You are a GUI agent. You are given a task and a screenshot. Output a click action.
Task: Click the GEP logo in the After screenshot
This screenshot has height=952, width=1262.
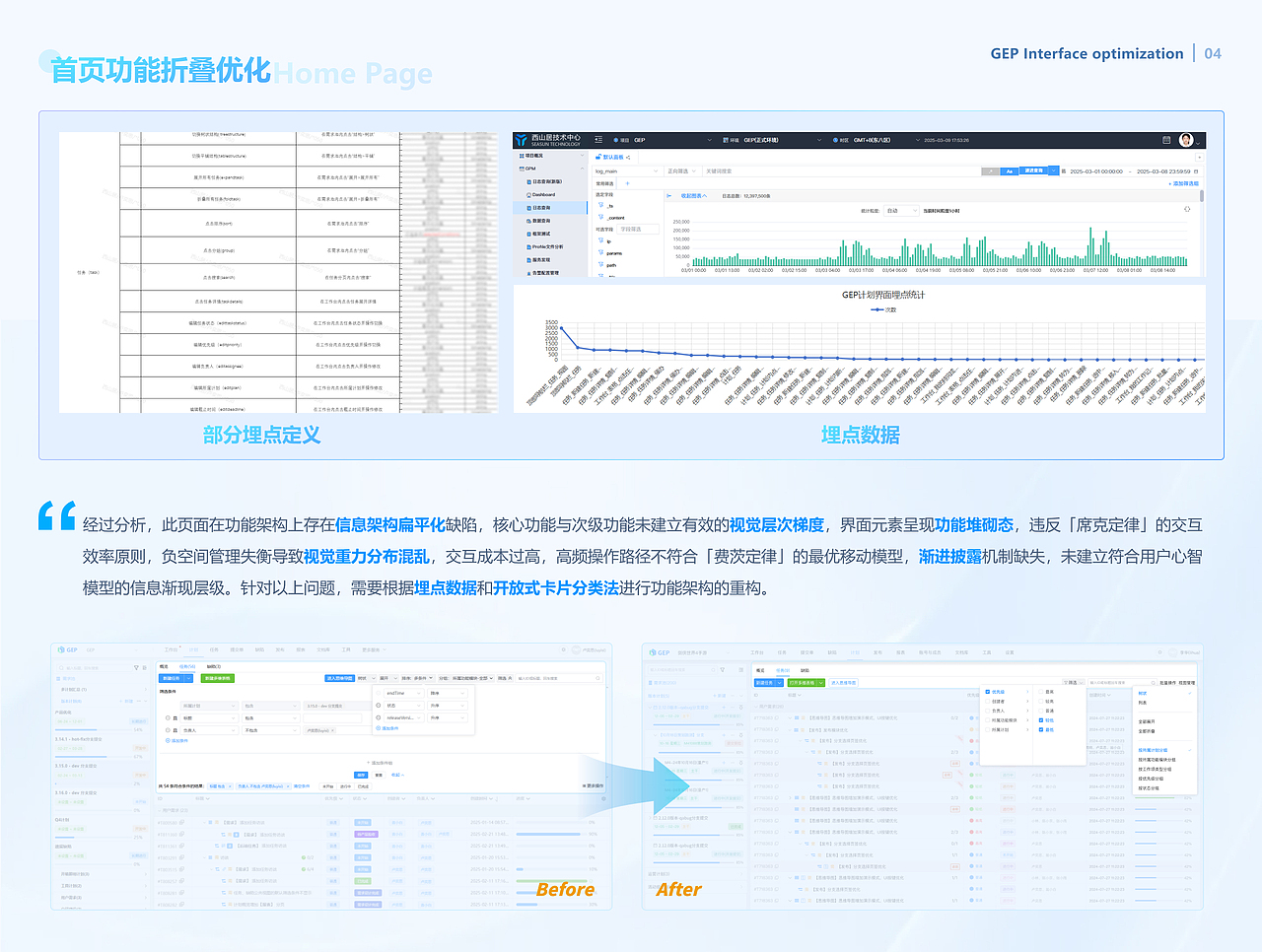[x=659, y=652]
